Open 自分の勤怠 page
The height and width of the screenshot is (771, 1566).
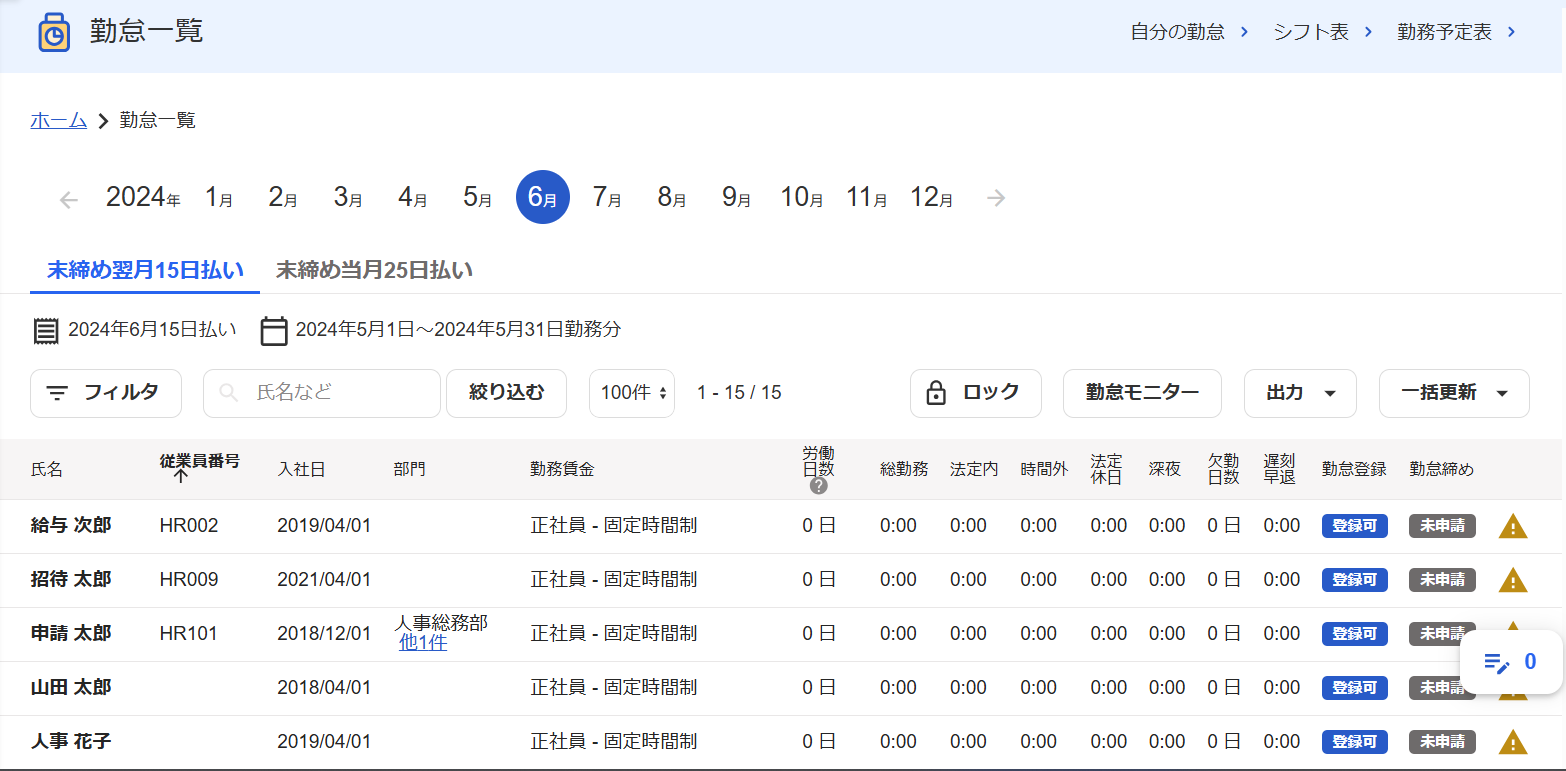[x=1189, y=32]
